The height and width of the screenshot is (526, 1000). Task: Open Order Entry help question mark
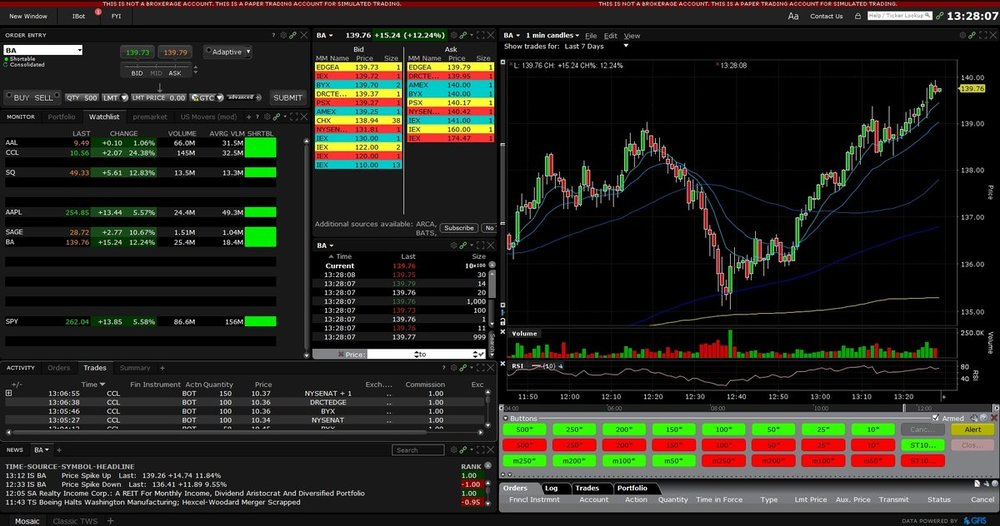pyautogui.click(x=274, y=36)
